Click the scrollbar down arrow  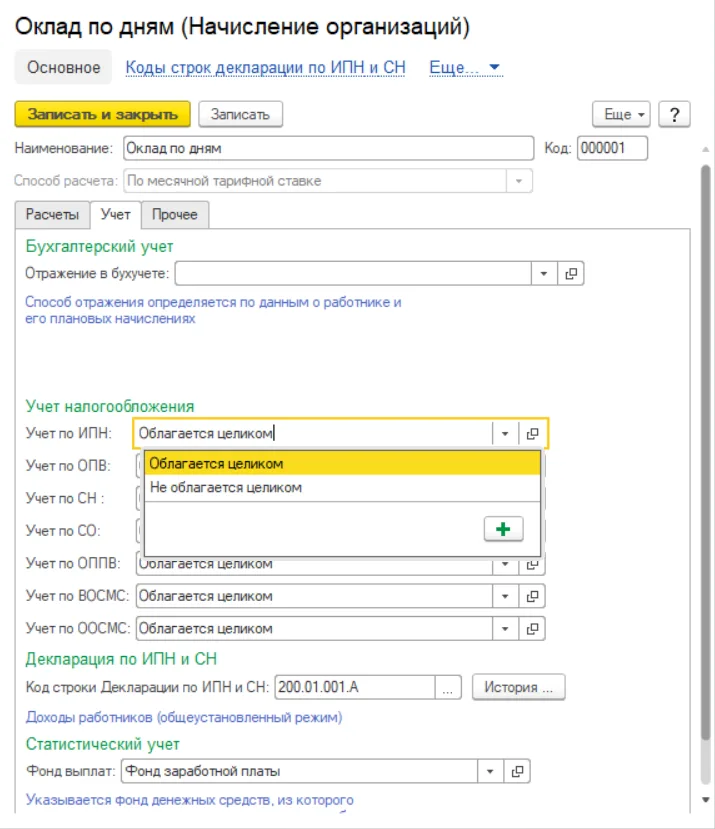point(705,800)
